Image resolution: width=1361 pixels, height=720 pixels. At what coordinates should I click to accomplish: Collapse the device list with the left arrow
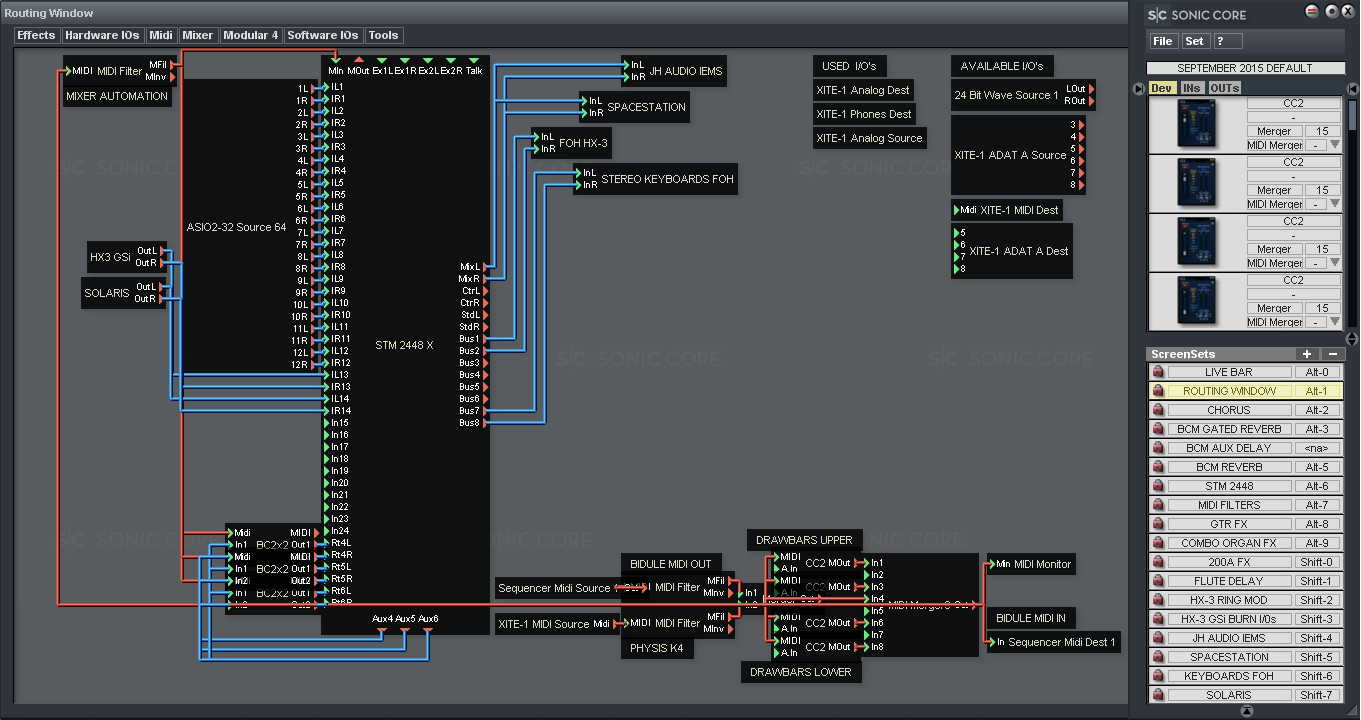(x=1139, y=88)
